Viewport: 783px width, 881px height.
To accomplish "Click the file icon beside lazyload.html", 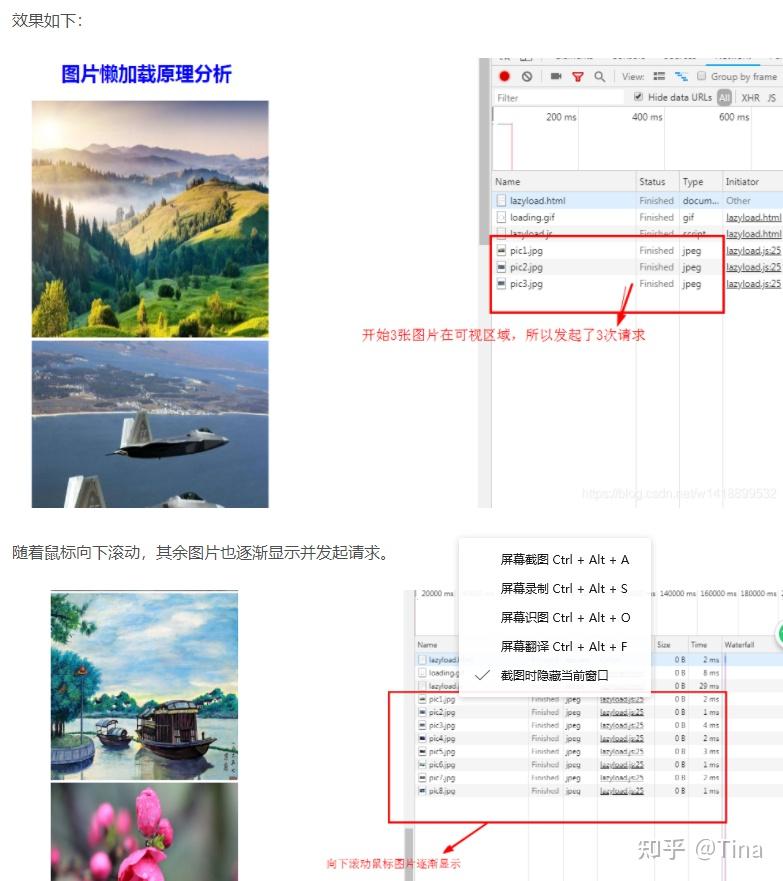I will [x=501, y=201].
